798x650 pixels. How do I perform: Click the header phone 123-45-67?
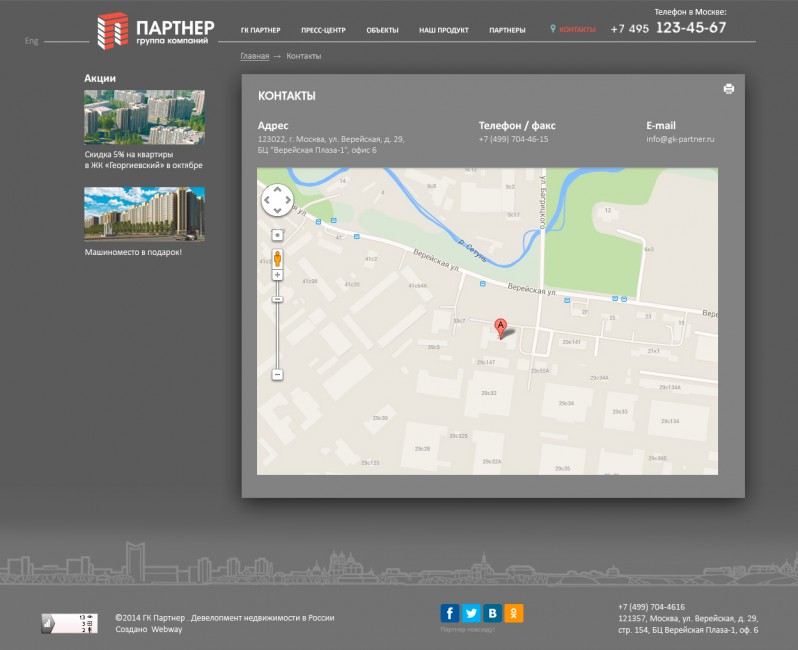click(691, 27)
